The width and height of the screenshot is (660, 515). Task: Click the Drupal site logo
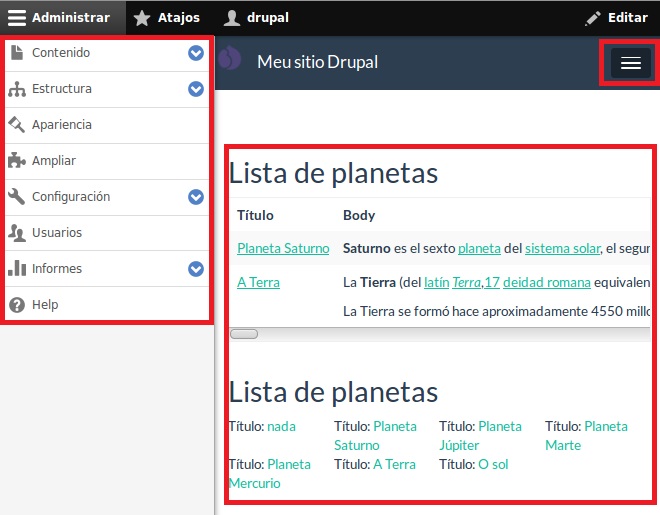230,58
